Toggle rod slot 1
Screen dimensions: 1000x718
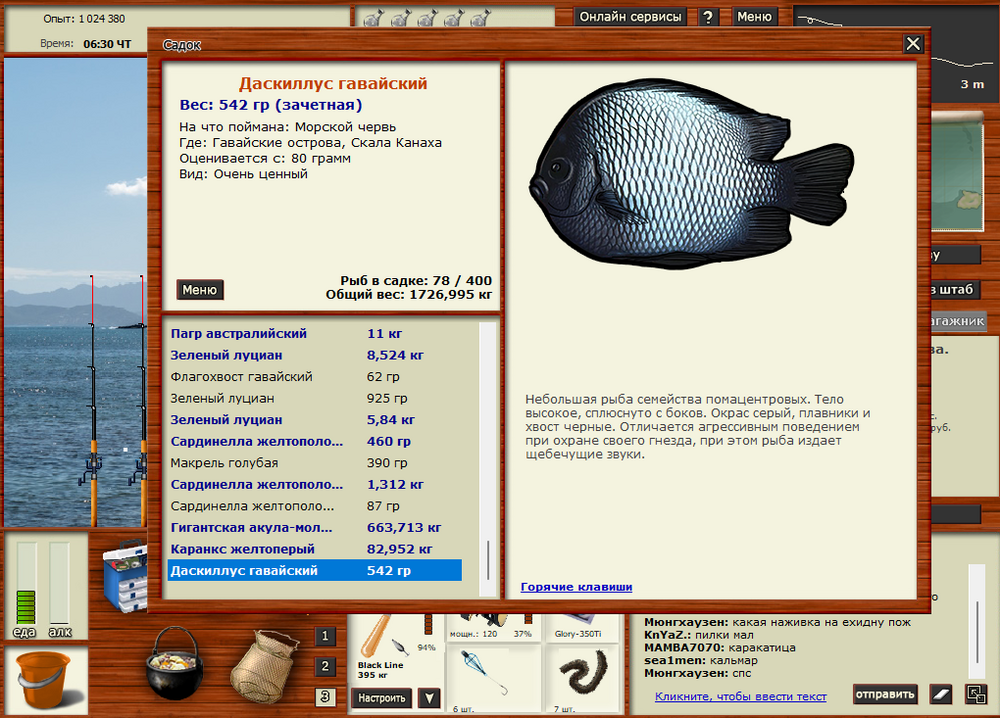pyautogui.click(x=326, y=636)
